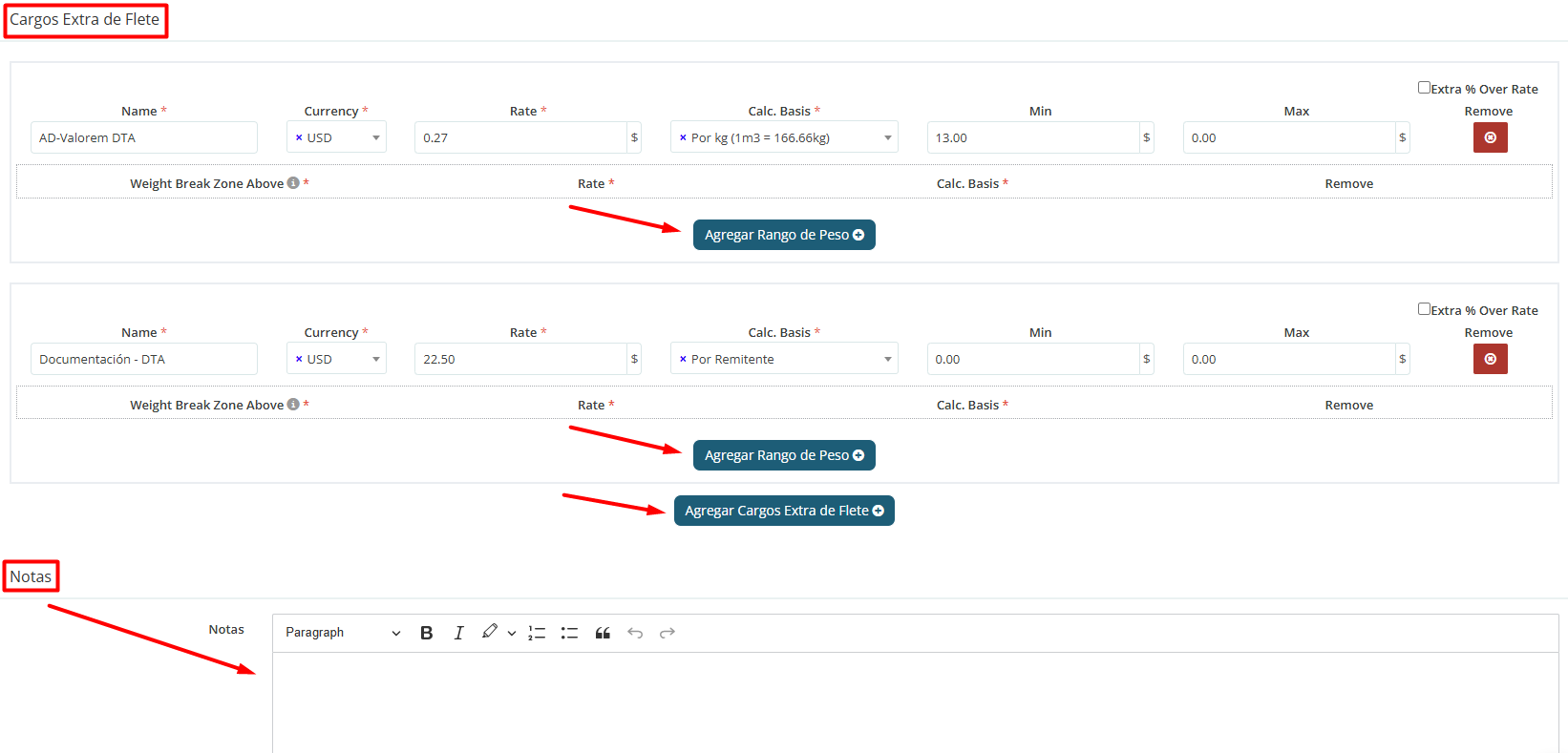Screen dimensions: 1568x753
Task: Click Agregar Rango de Peso under AD-Valorem DTA
Action: coord(784,235)
